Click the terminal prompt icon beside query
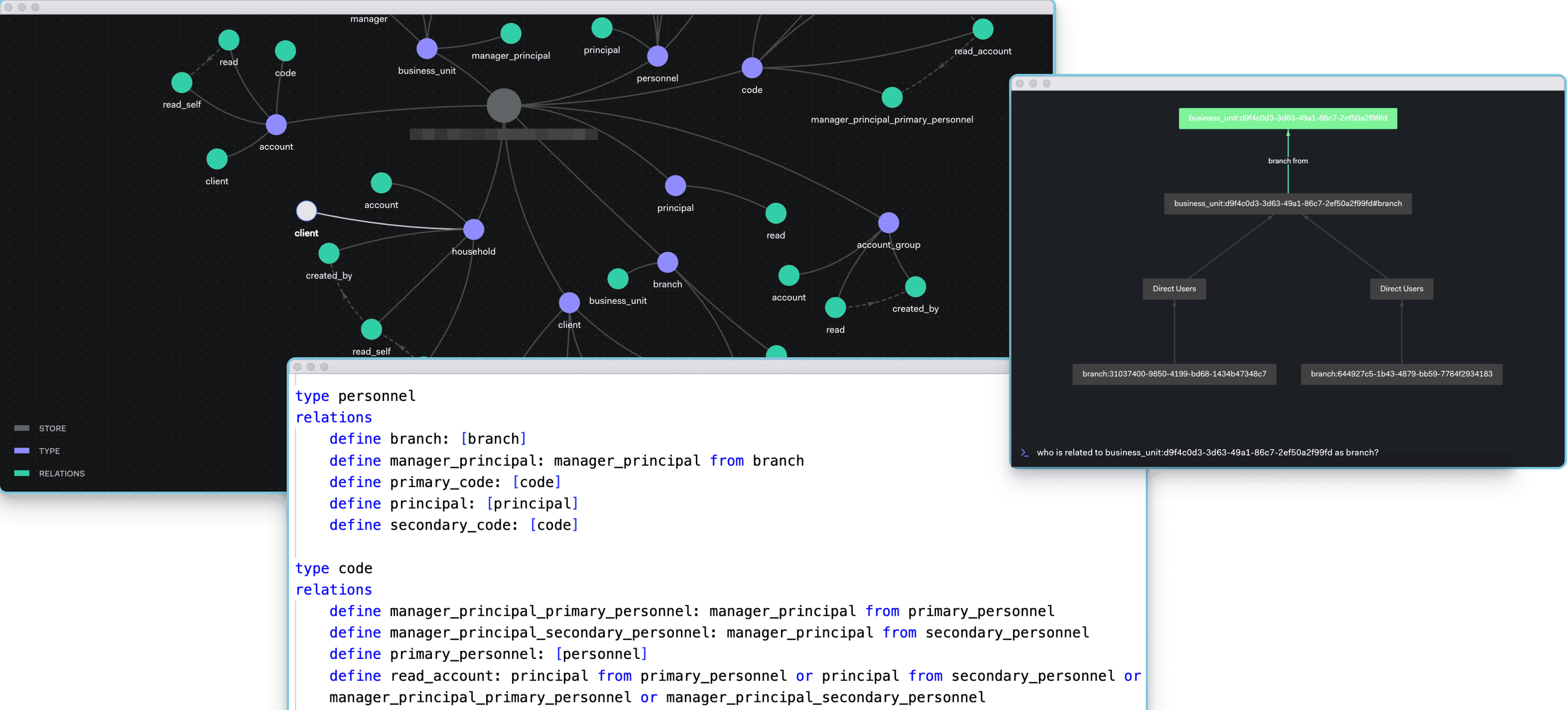Screen dimensions: 1568x710 [1024, 453]
